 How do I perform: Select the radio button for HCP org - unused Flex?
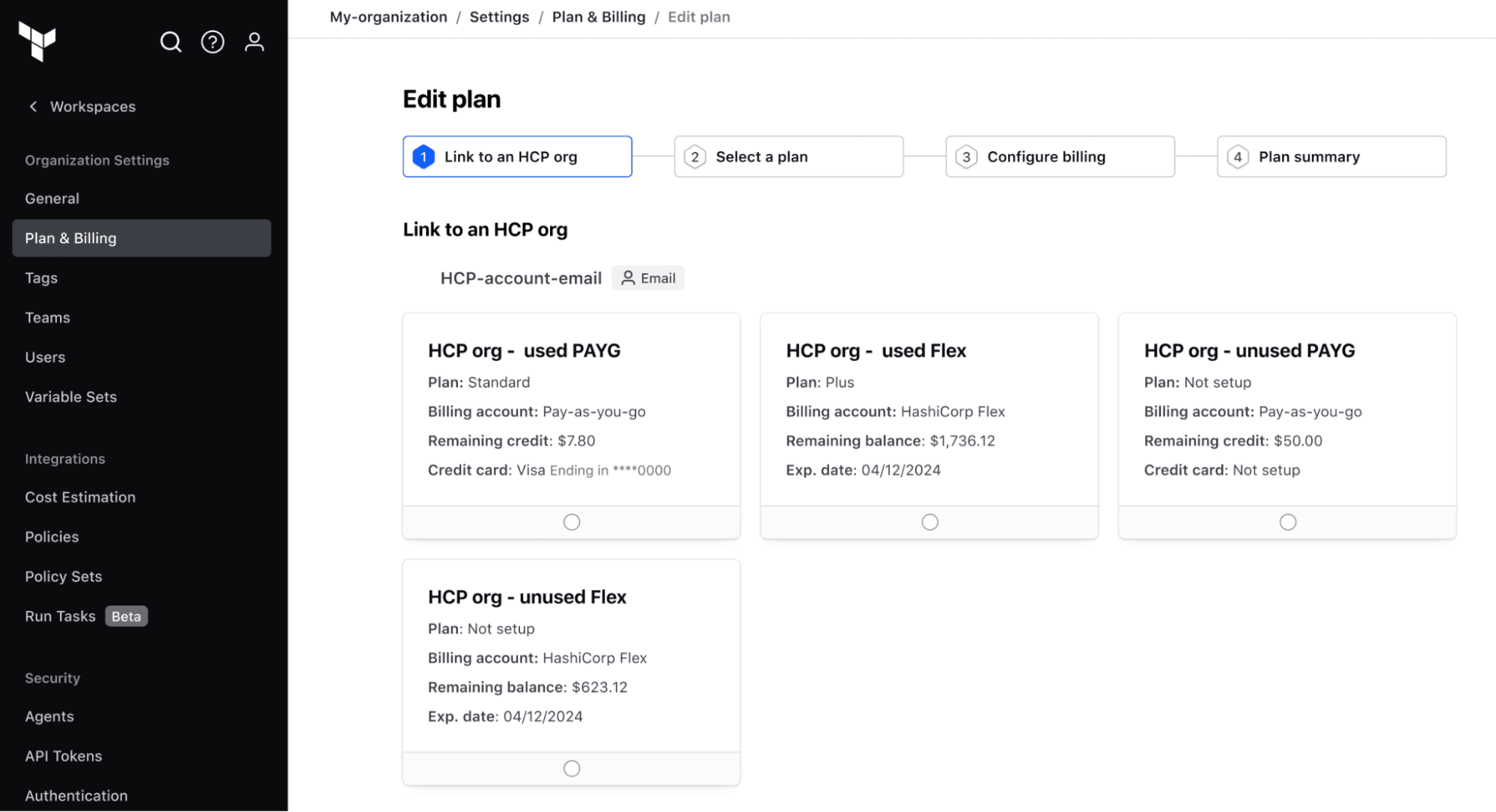571,768
